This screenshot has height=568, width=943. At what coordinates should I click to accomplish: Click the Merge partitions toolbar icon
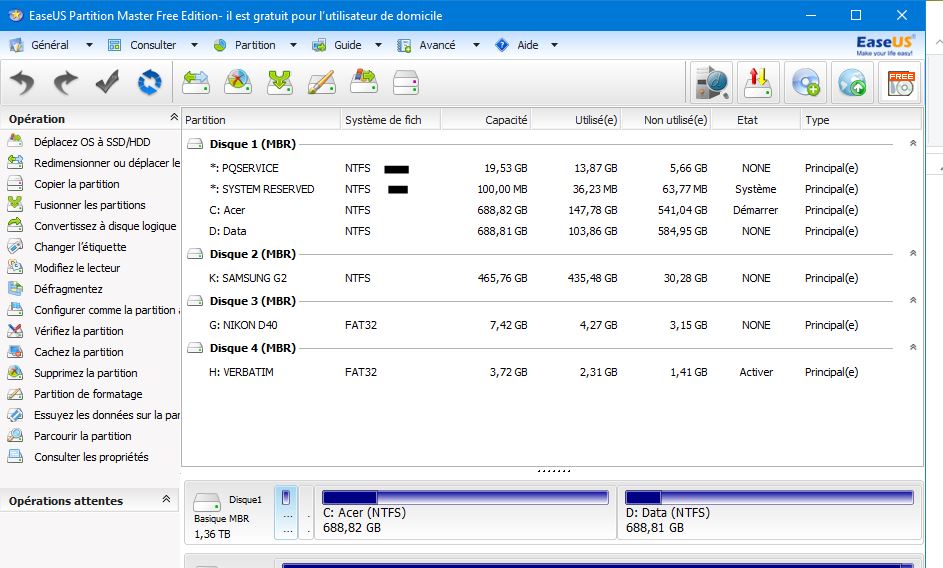(280, 82)
